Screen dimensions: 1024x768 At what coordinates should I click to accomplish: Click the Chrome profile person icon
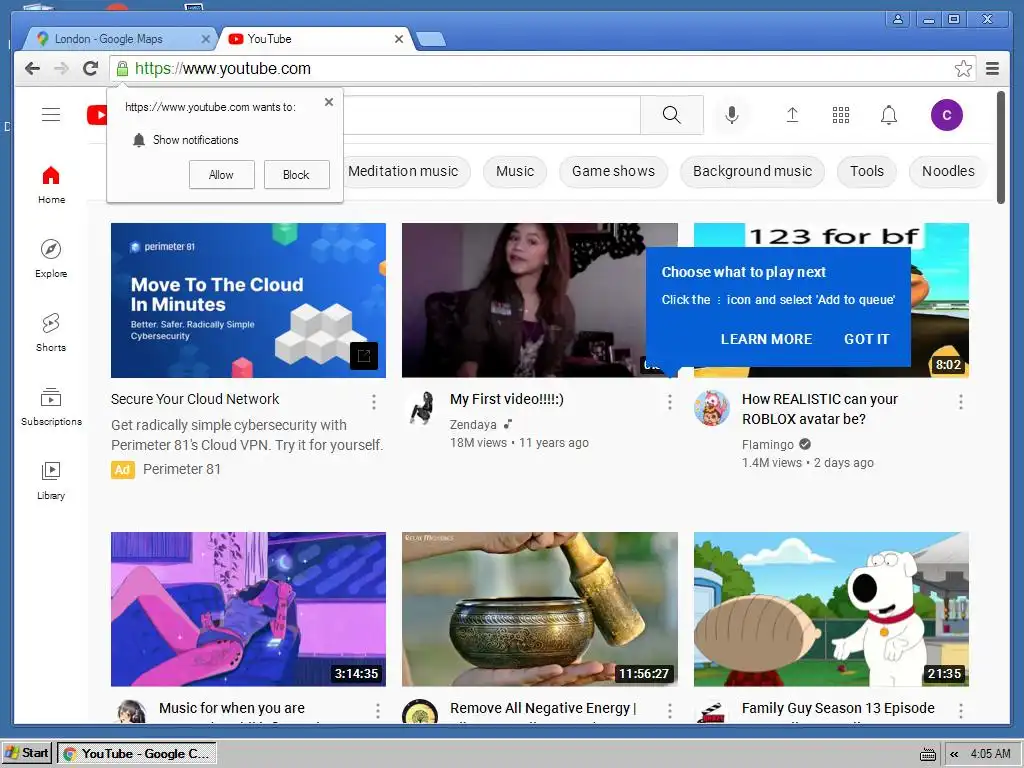898,19
